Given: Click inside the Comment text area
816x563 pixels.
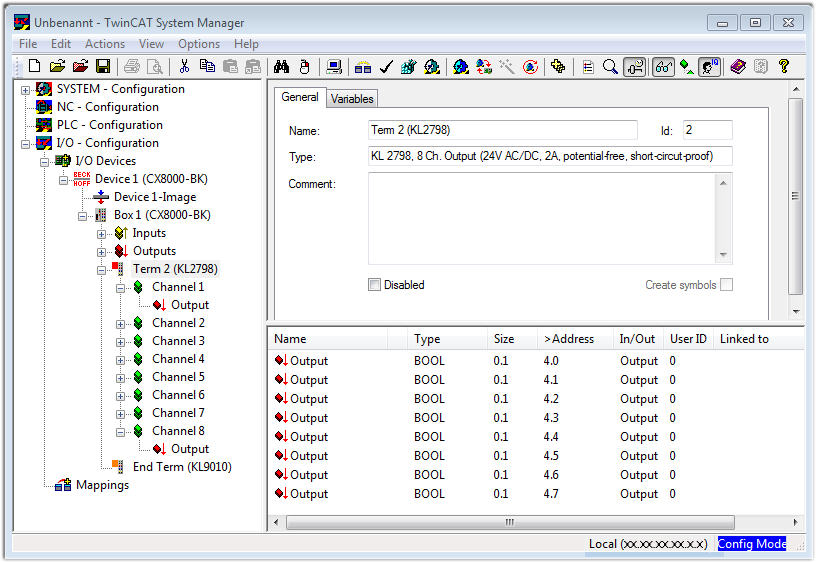Looking at the screenshot, I should (542, 219).
